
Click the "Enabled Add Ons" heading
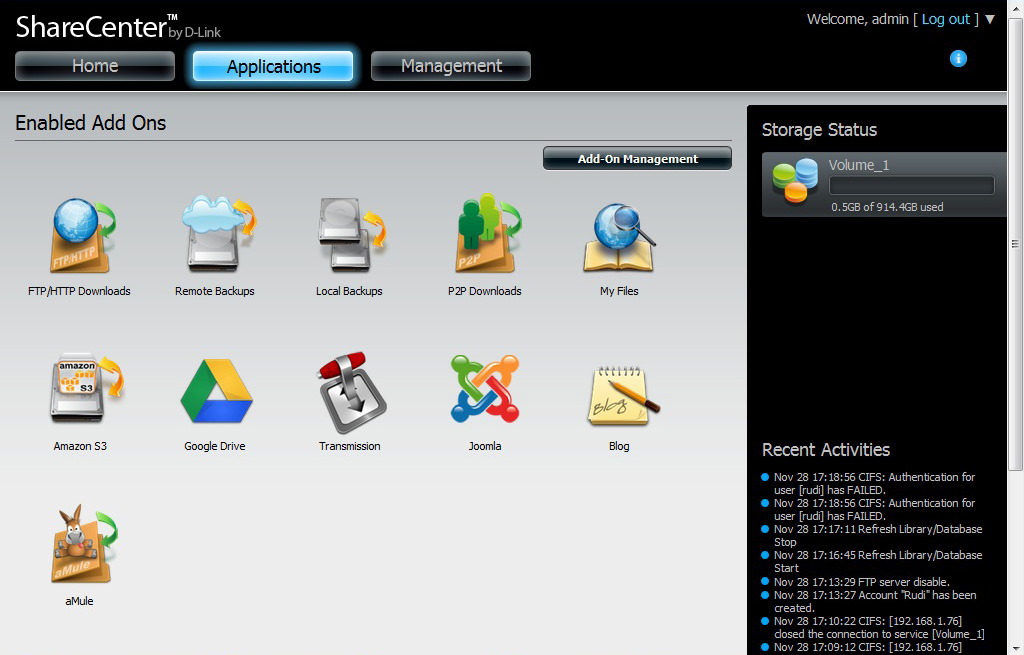pyautogui.click(x=90, y=123)
